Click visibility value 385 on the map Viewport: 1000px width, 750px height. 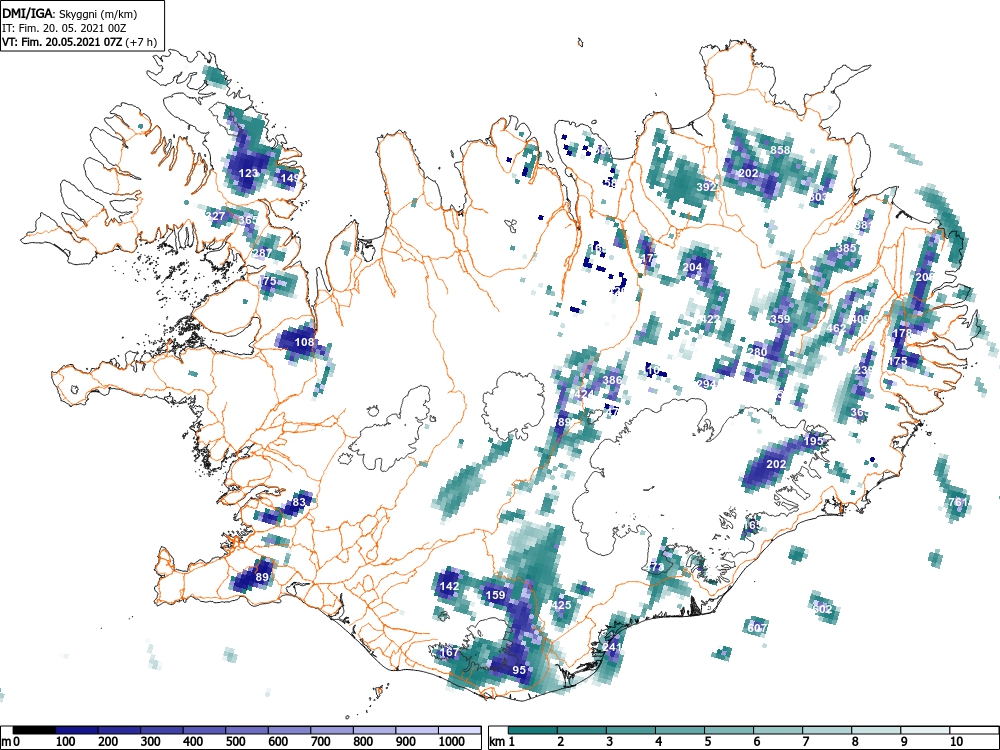pyautogui.click(x=846, y=248)
